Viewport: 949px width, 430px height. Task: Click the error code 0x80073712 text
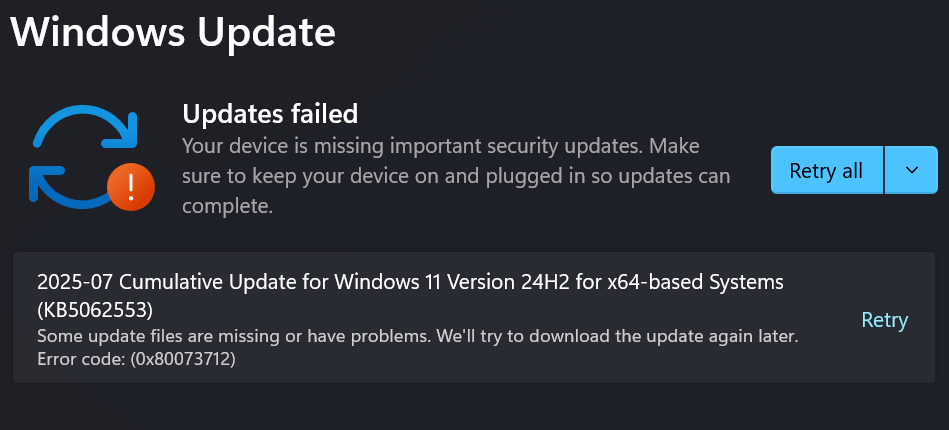(136, 359)
